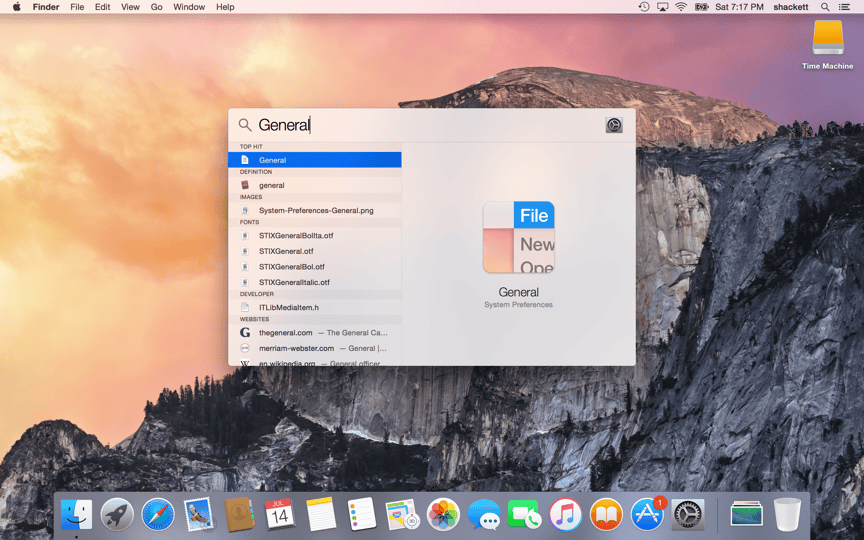The image size is (864, 540).
Task: Launch Launchpad rocket icon in Dock
Action: (117, 515)
